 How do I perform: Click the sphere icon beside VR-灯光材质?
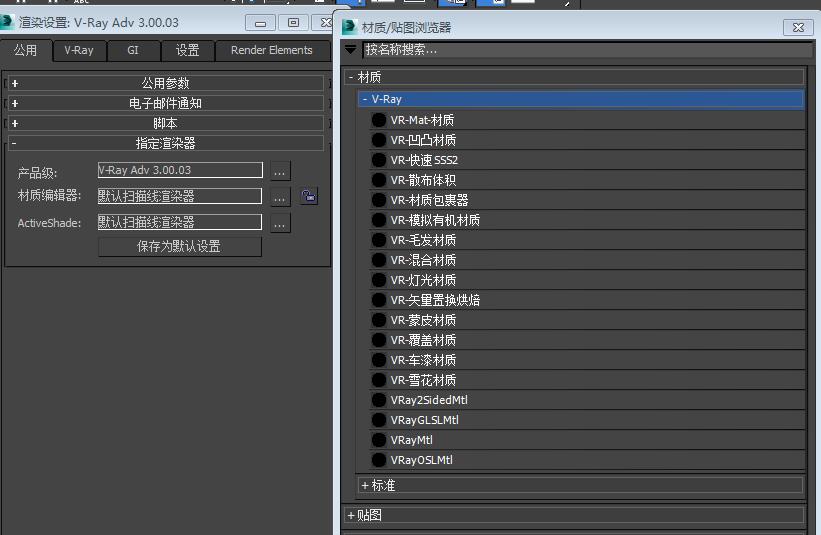point(379,280)
